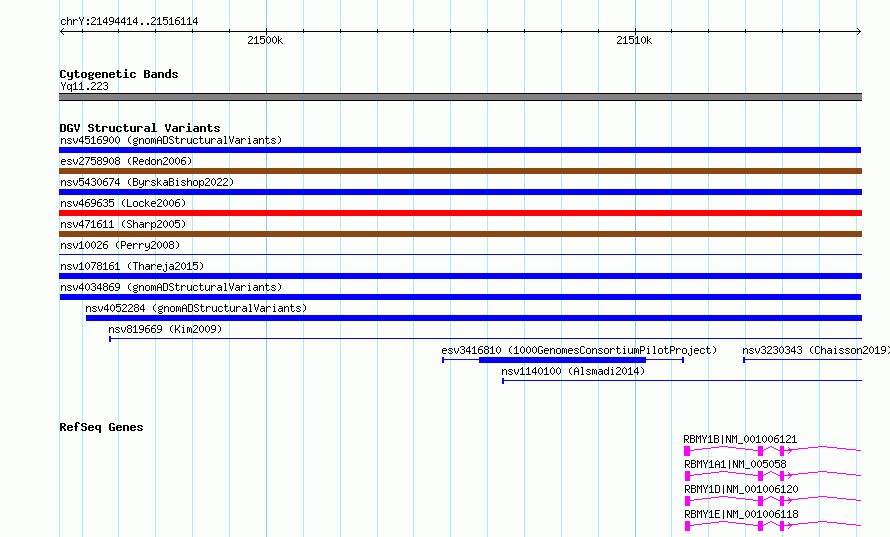Select the blue nsv4516900 variant bar
This screenshot has height=537, width=890.
click(x=460, y=150)
